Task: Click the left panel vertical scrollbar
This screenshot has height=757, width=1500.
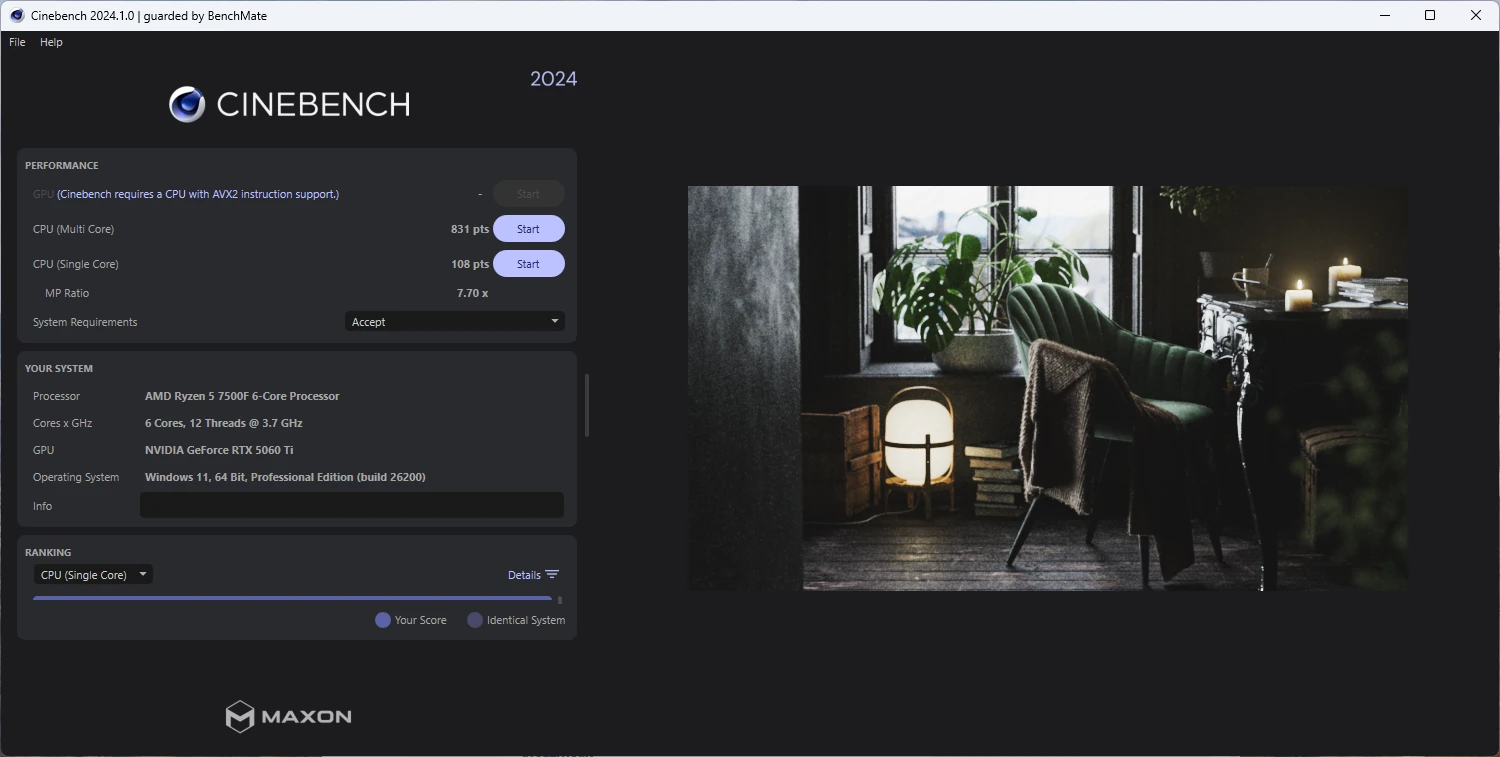Action: (x=587, y=405)
